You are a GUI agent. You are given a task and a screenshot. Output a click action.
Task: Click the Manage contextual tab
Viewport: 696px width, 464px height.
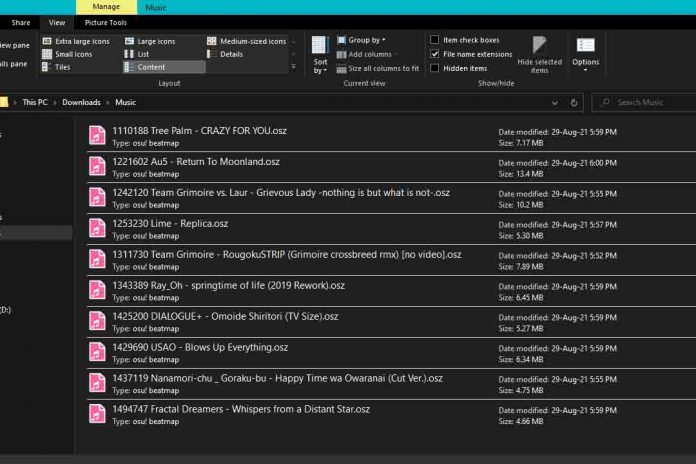(x=106, y=7)
